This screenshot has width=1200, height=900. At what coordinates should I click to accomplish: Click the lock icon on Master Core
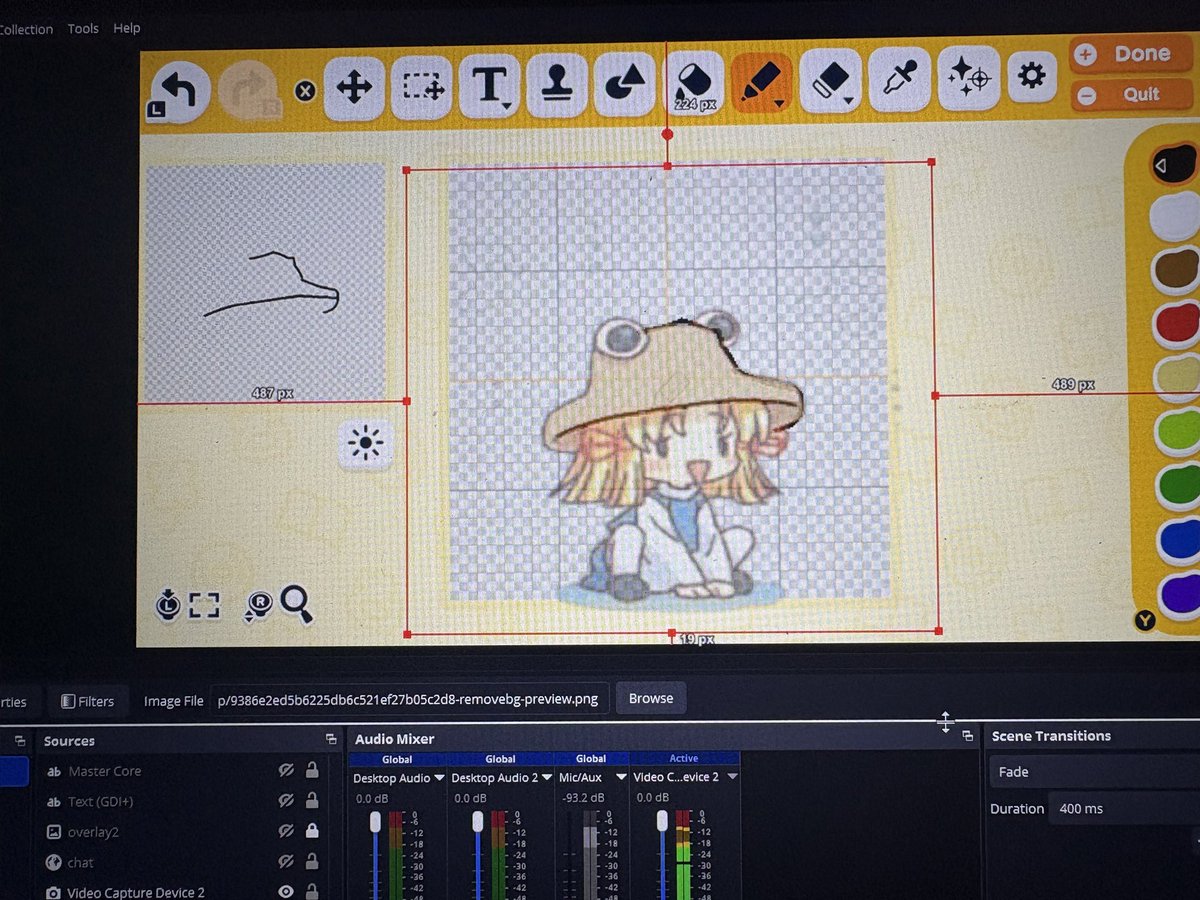pyautogui.click(x=312, y=770)
